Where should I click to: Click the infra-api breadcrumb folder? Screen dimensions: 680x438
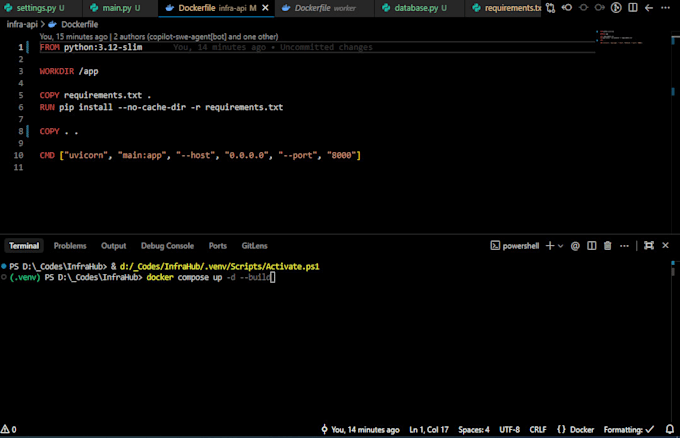pyautogui.click(x=22, y=24)
